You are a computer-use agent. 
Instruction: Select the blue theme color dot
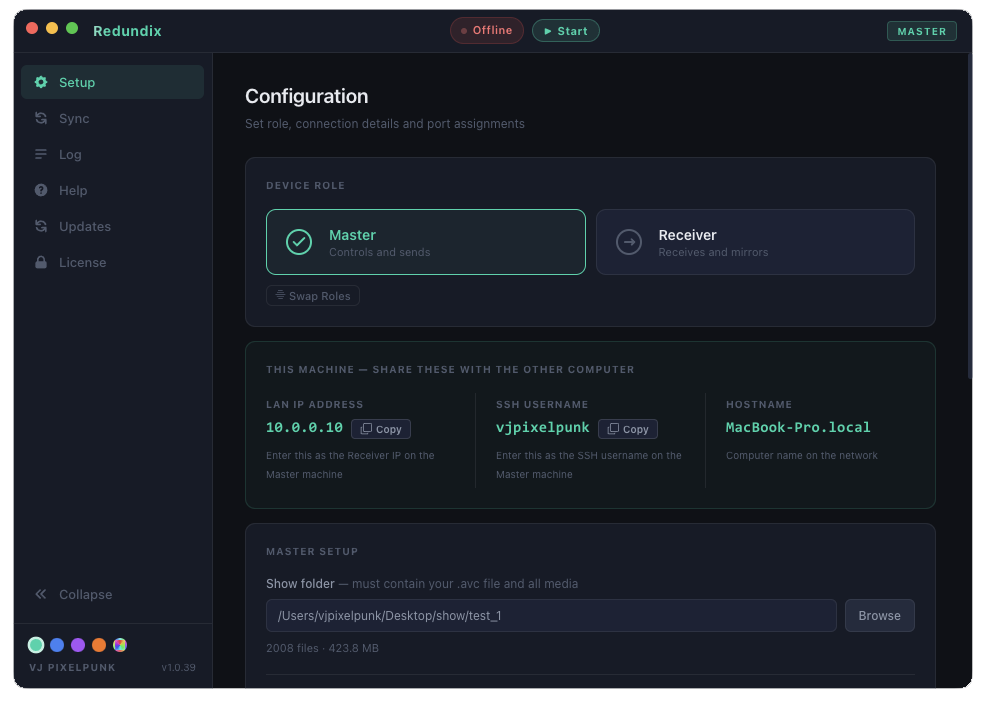click(57, 645)
